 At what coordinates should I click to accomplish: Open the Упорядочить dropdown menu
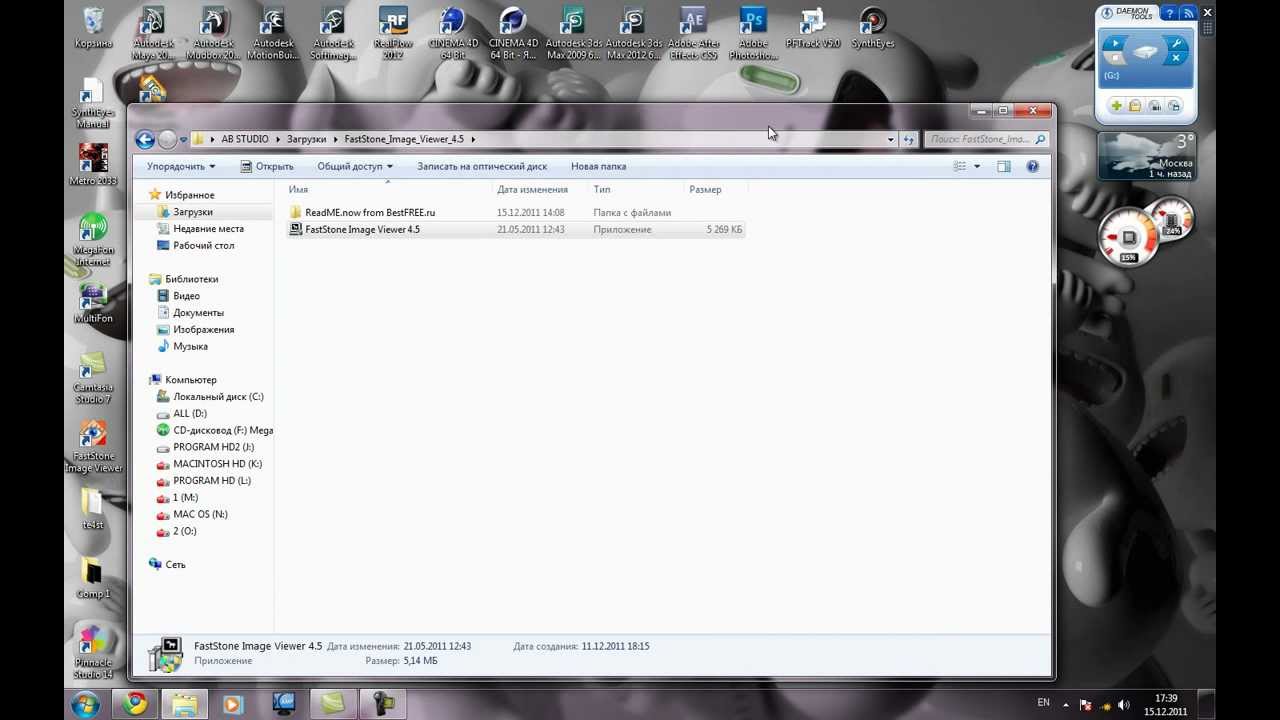pyautogui.click(x=181, y=166)
